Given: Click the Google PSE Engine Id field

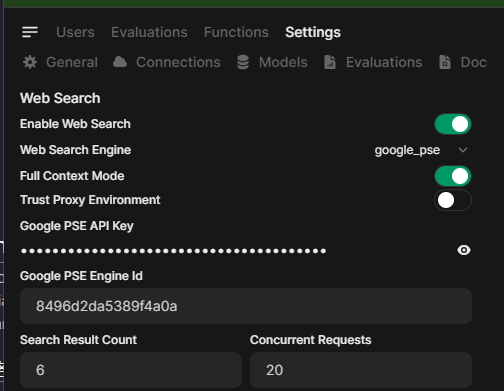Looking at the screenshot, I should 246,306.
